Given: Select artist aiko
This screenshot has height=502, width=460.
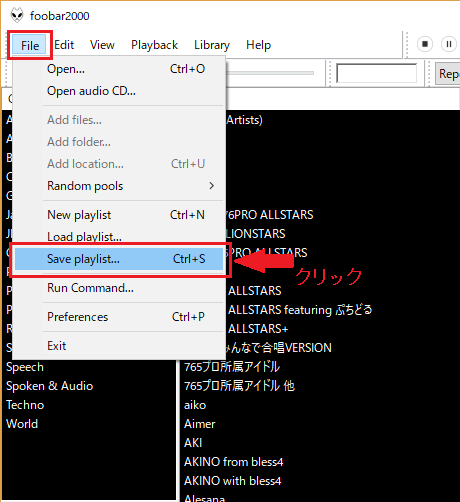Looking at the screenshot, I should 320,405.
